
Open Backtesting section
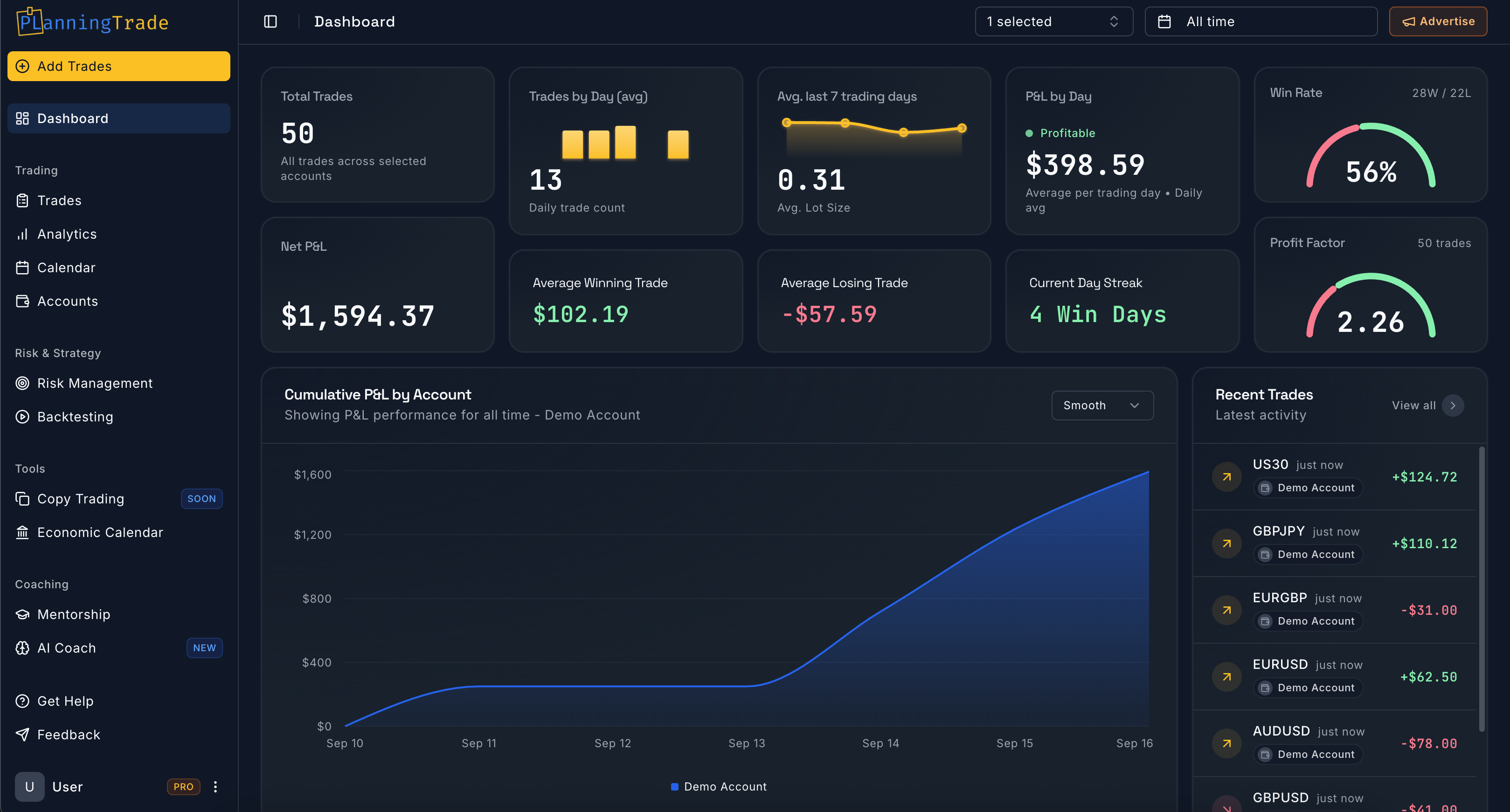click(x=119, y=417)
